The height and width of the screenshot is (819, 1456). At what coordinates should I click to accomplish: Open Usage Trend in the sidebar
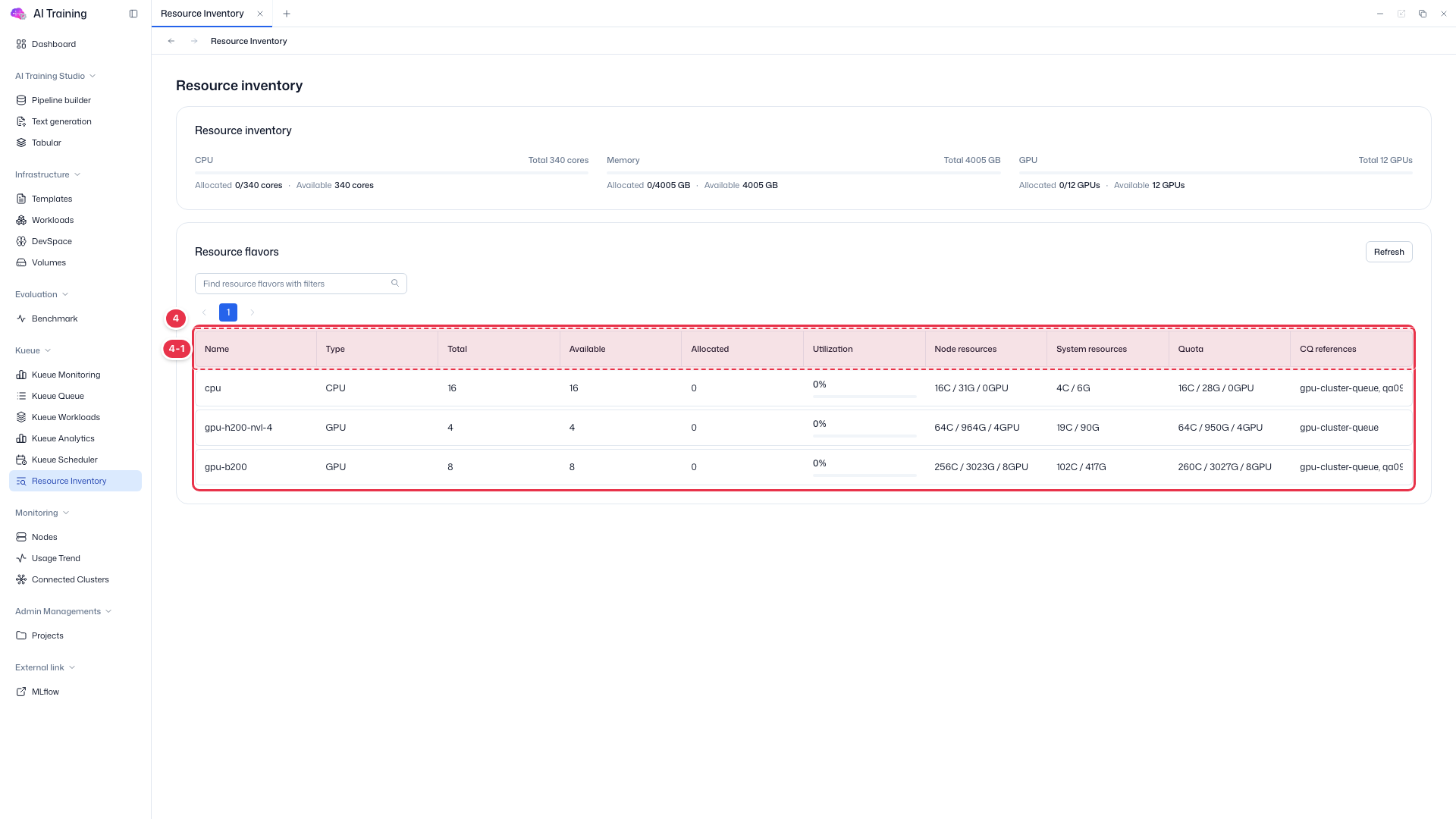coord(75,558)
